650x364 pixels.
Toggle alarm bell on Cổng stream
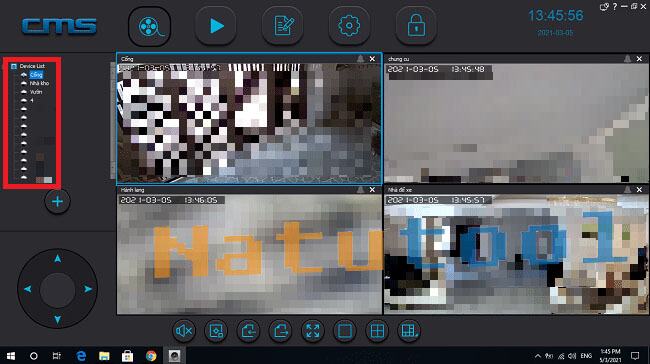pyautogui.click(x=360, y=59)
